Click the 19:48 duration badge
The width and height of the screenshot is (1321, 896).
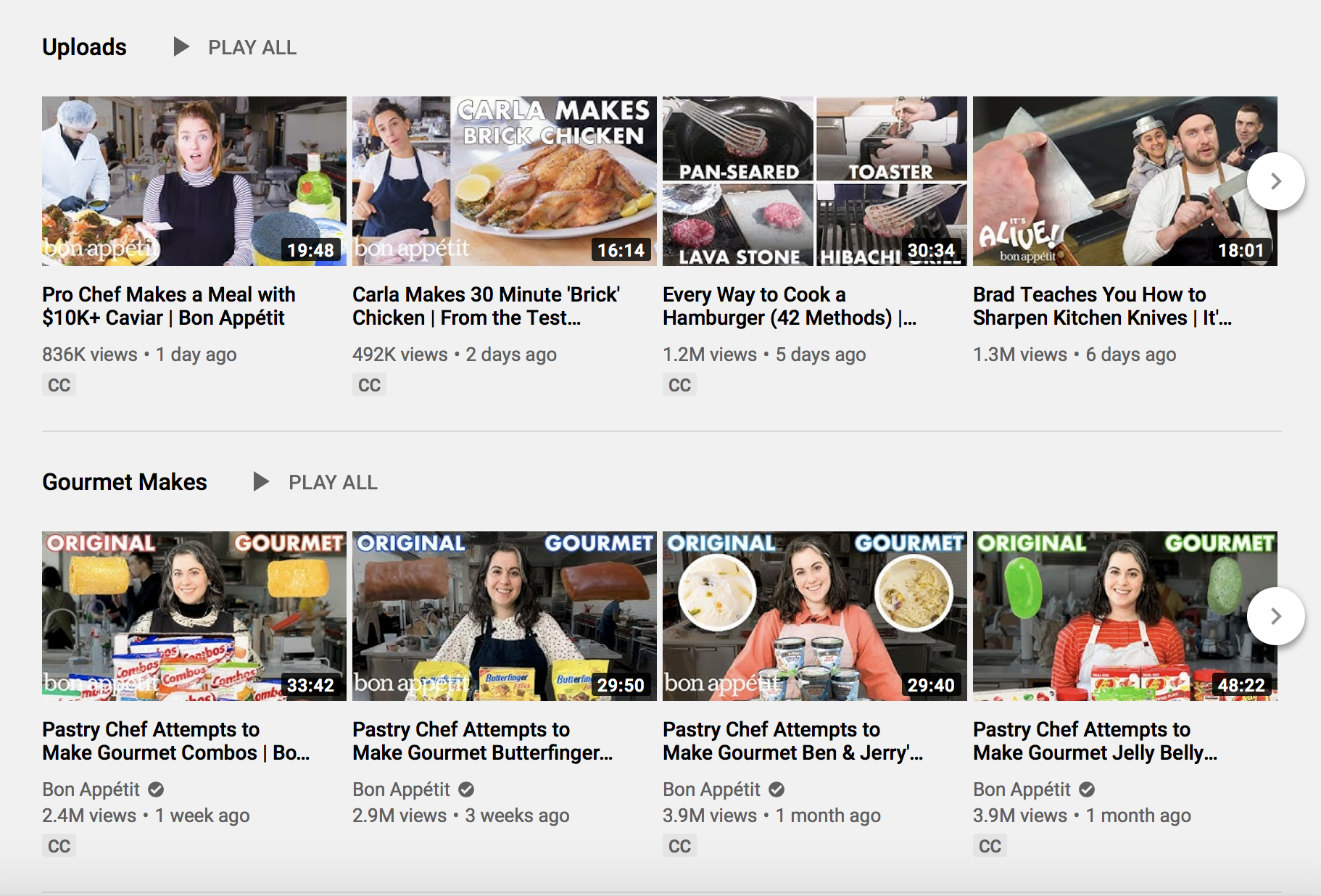pos(310,250)
